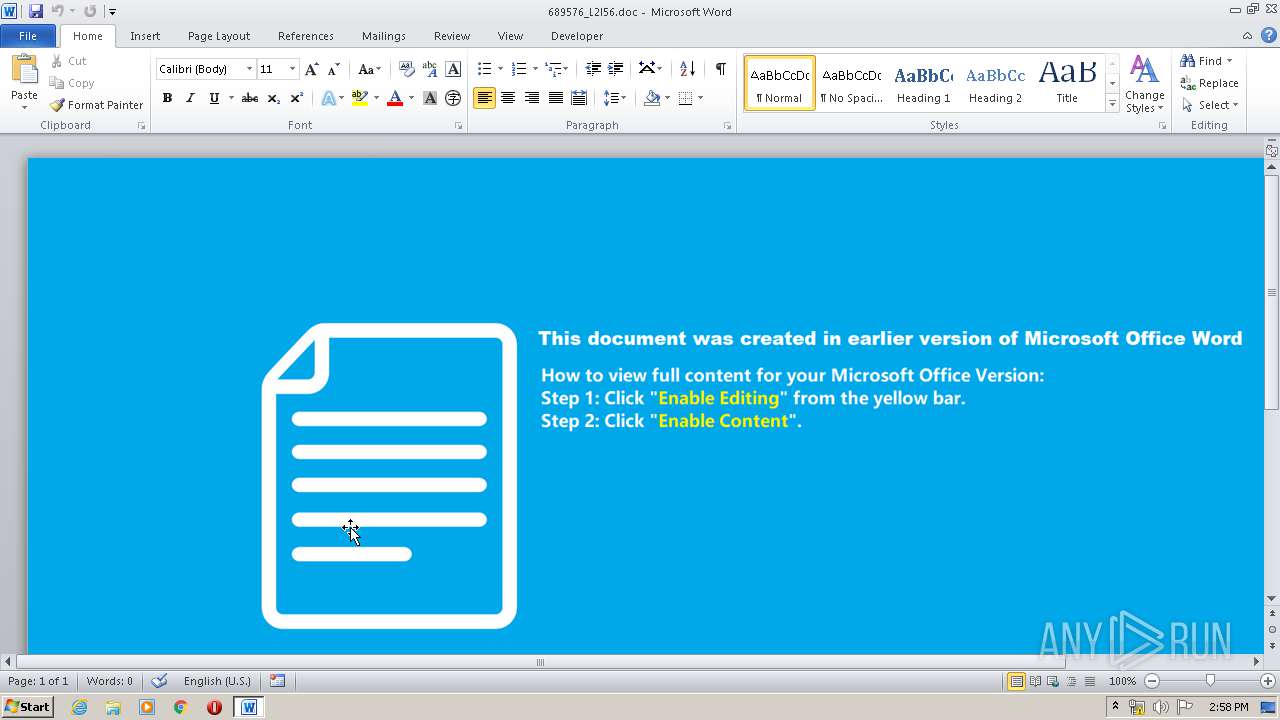Click the Cut command

(69, 61)
